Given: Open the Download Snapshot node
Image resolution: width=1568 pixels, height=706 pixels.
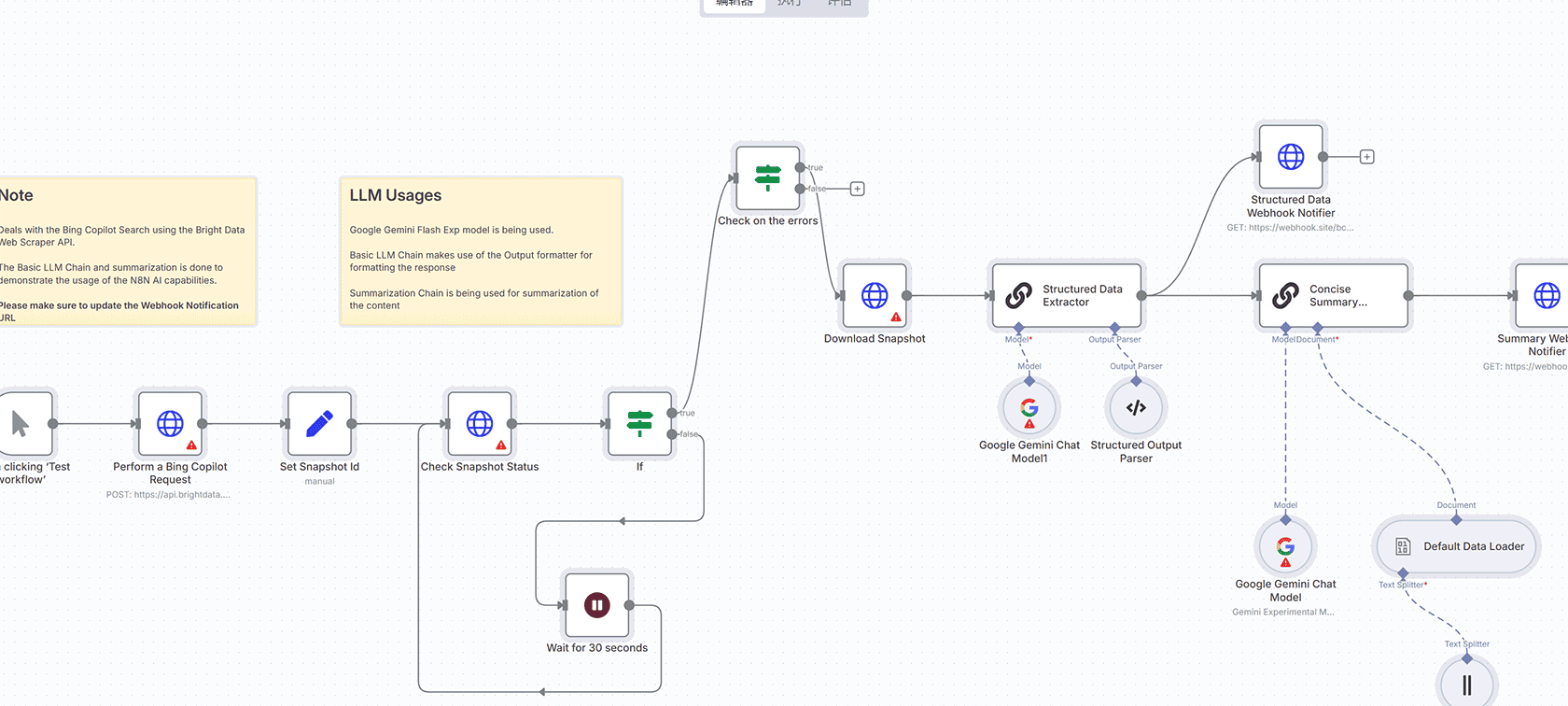Looking at the screenshot, I should pos(875,296).
